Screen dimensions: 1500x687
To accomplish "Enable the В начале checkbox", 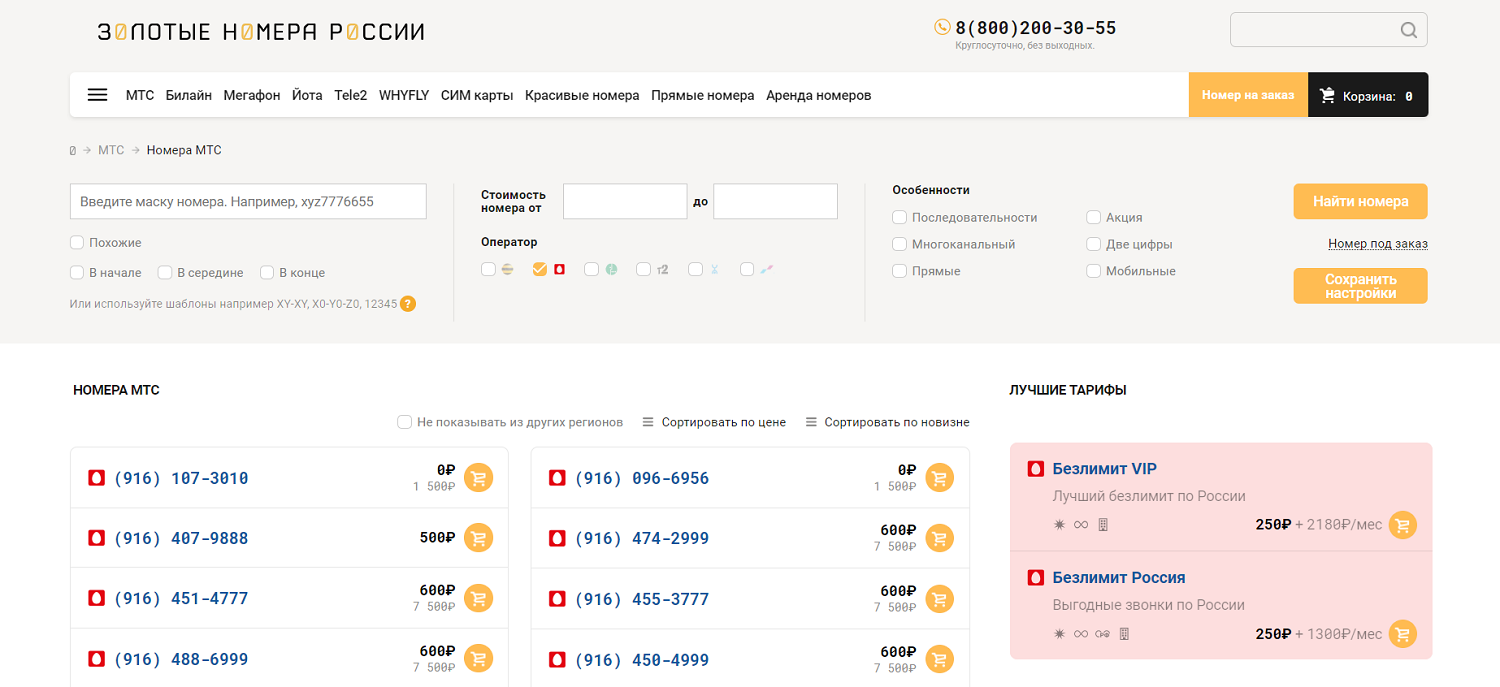I will pyautogui.click(x=77, y=272).
